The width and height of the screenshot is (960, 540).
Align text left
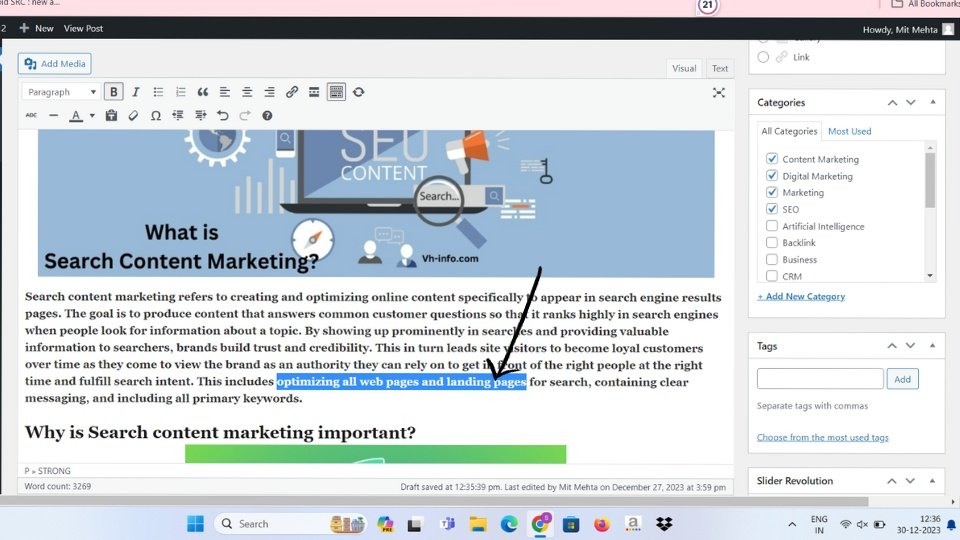tap(225, 92)
